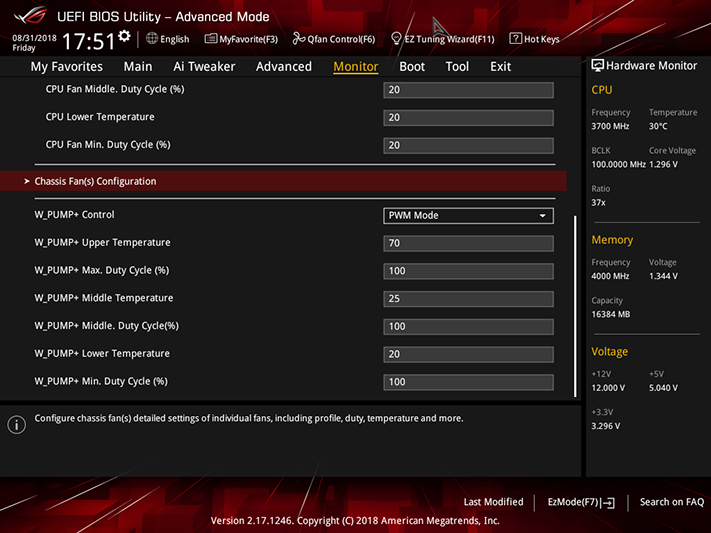Edit the W_PUMP+ Middle Duty Cycle field
The width and height of the screenshot is (711, 533).
point(468,326)
